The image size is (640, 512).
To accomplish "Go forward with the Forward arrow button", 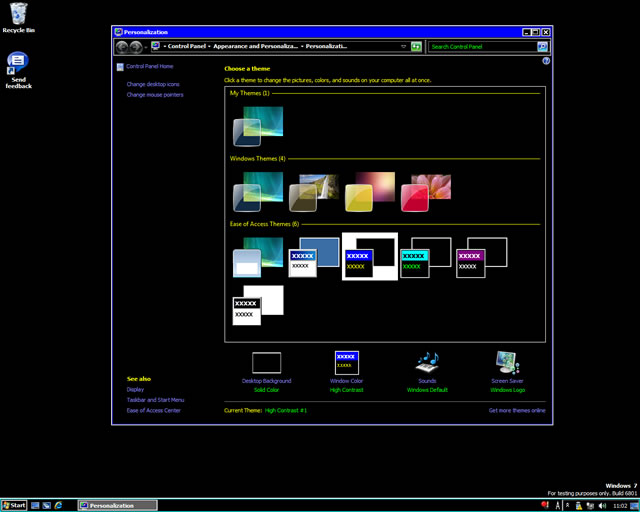I will tap(136, 47).
